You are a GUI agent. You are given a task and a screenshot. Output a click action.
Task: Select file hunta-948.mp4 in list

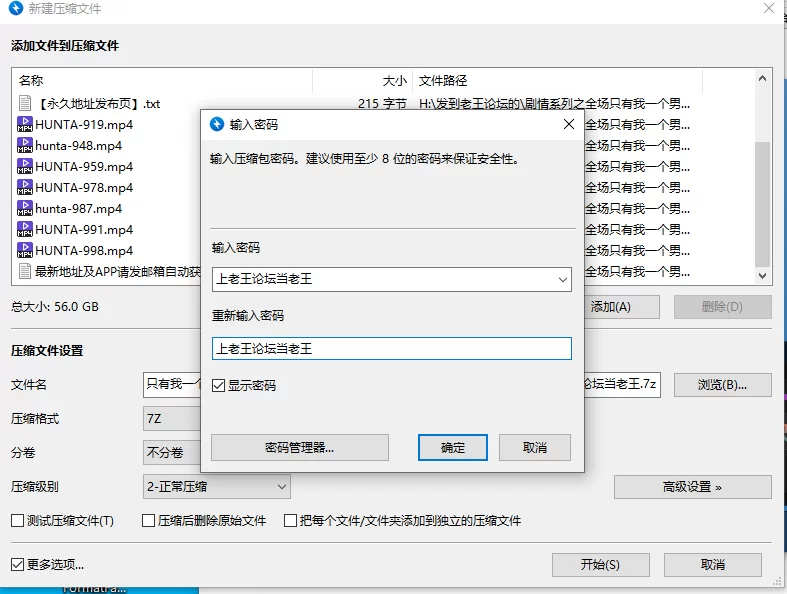[78, 146]
